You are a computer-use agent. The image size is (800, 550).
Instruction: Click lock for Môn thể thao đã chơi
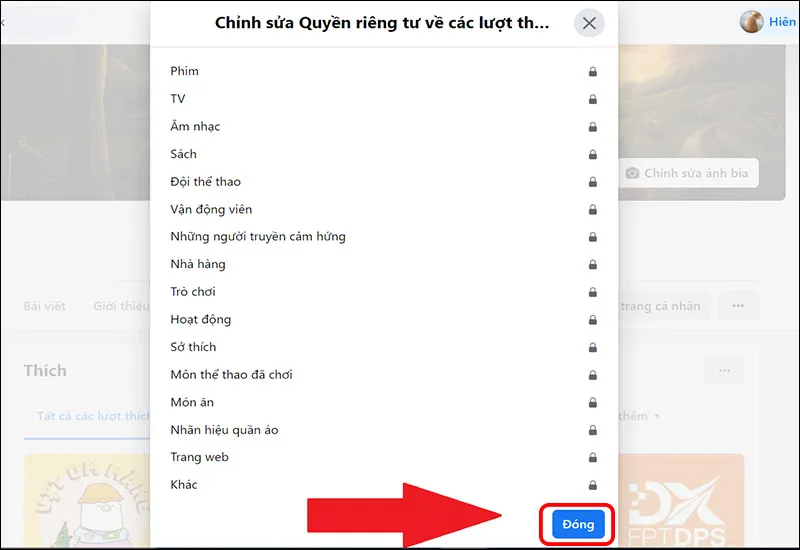pyautogui.click(x=592, y=375)
